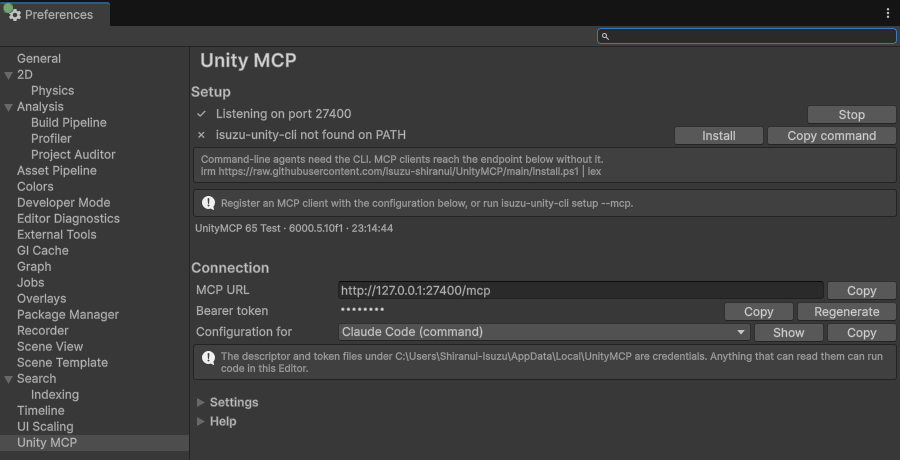Screen dimensions: 900x460
Task: Stop the MCP server listening
Action: point(851,115)
